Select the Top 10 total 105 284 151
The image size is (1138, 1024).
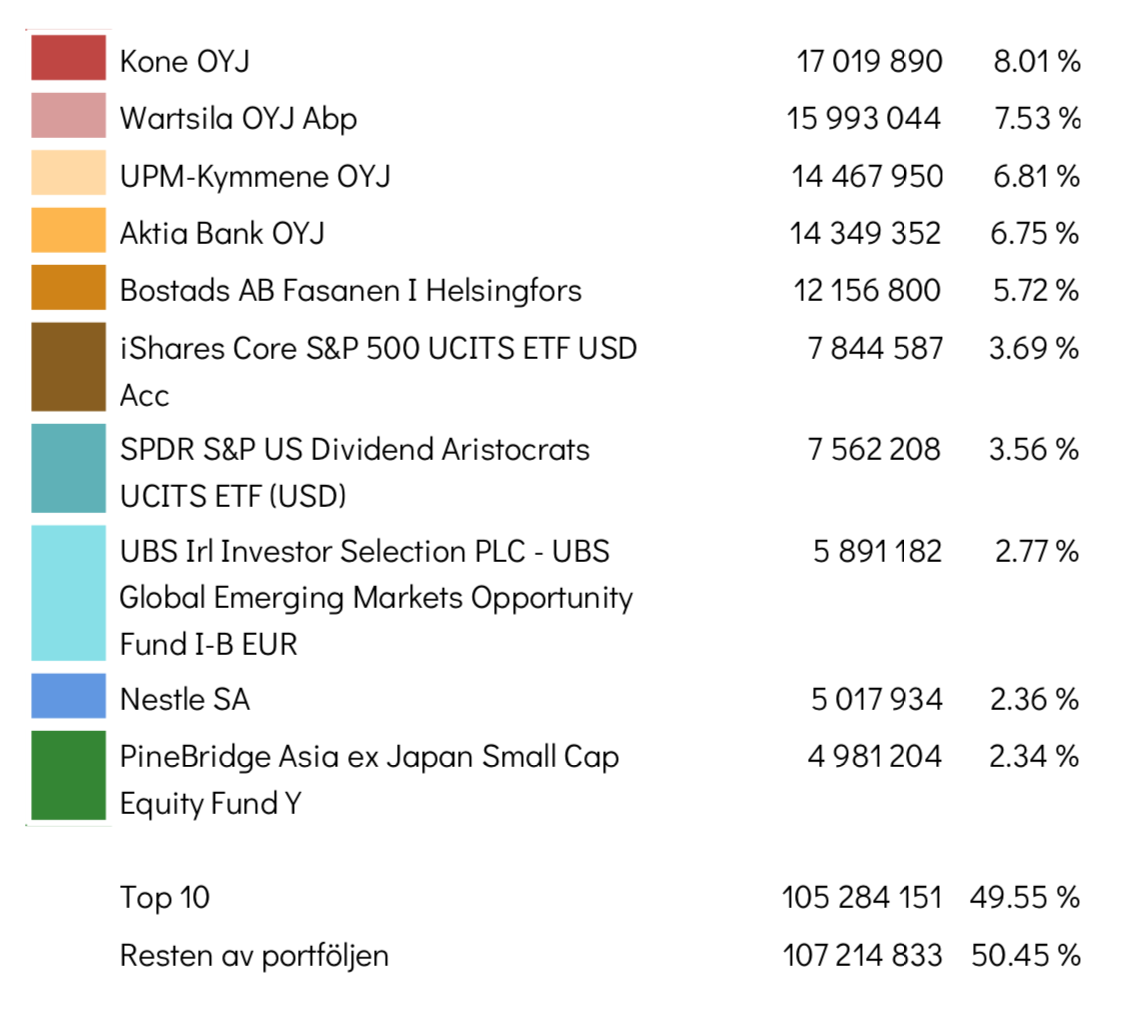tap(862, 898)
